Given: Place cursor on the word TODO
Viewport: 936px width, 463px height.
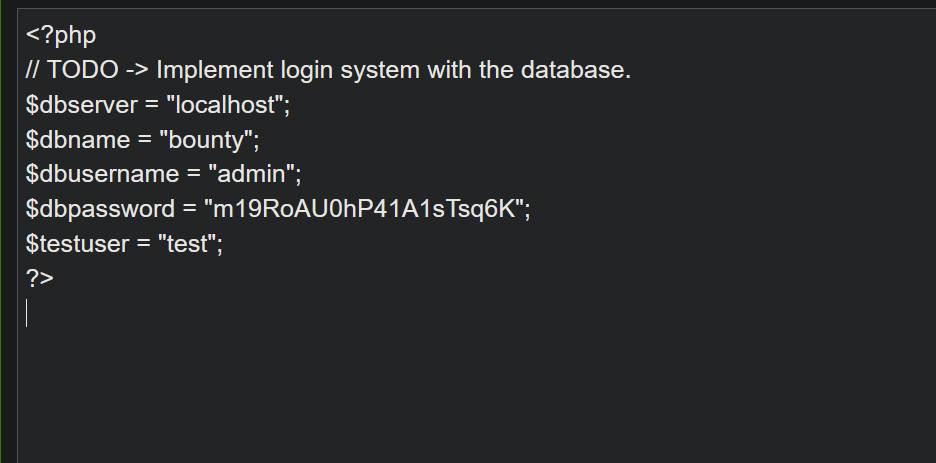Looking at the screenshot, I should coord(82,70).
